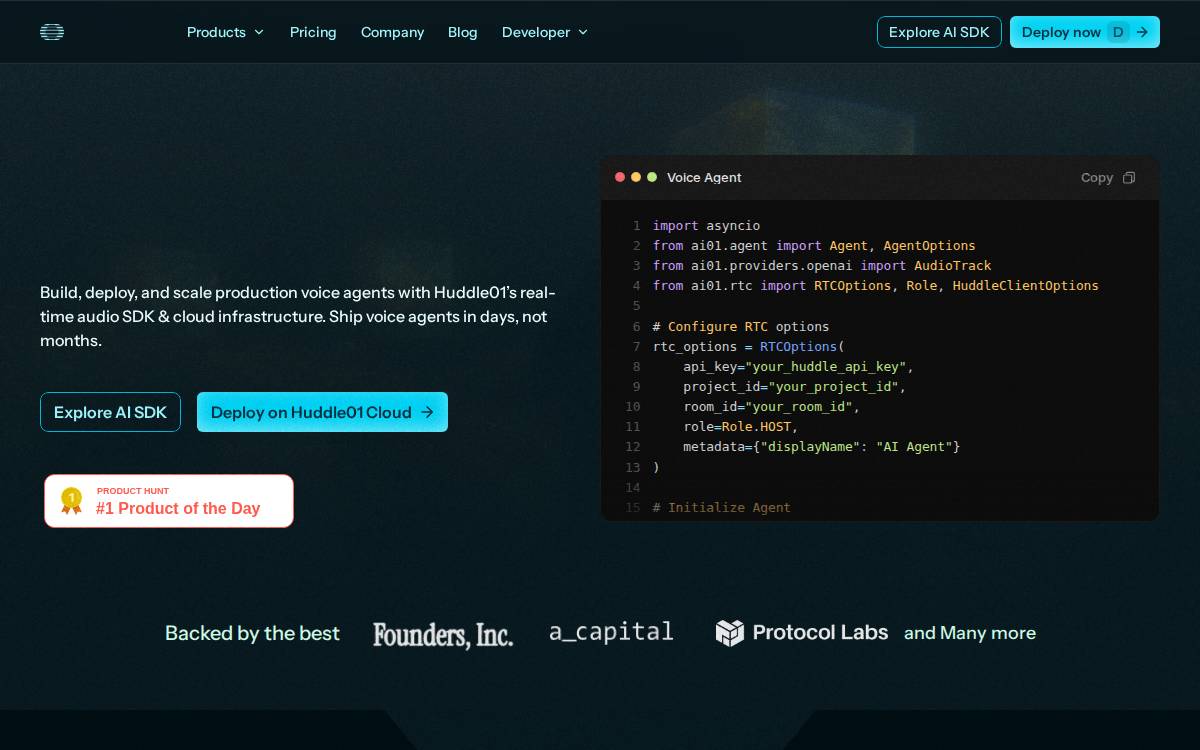This screenshot has width=1200, height=750.
Task: Click the Protocol Labs cube icon
Action: pos(730,633)
